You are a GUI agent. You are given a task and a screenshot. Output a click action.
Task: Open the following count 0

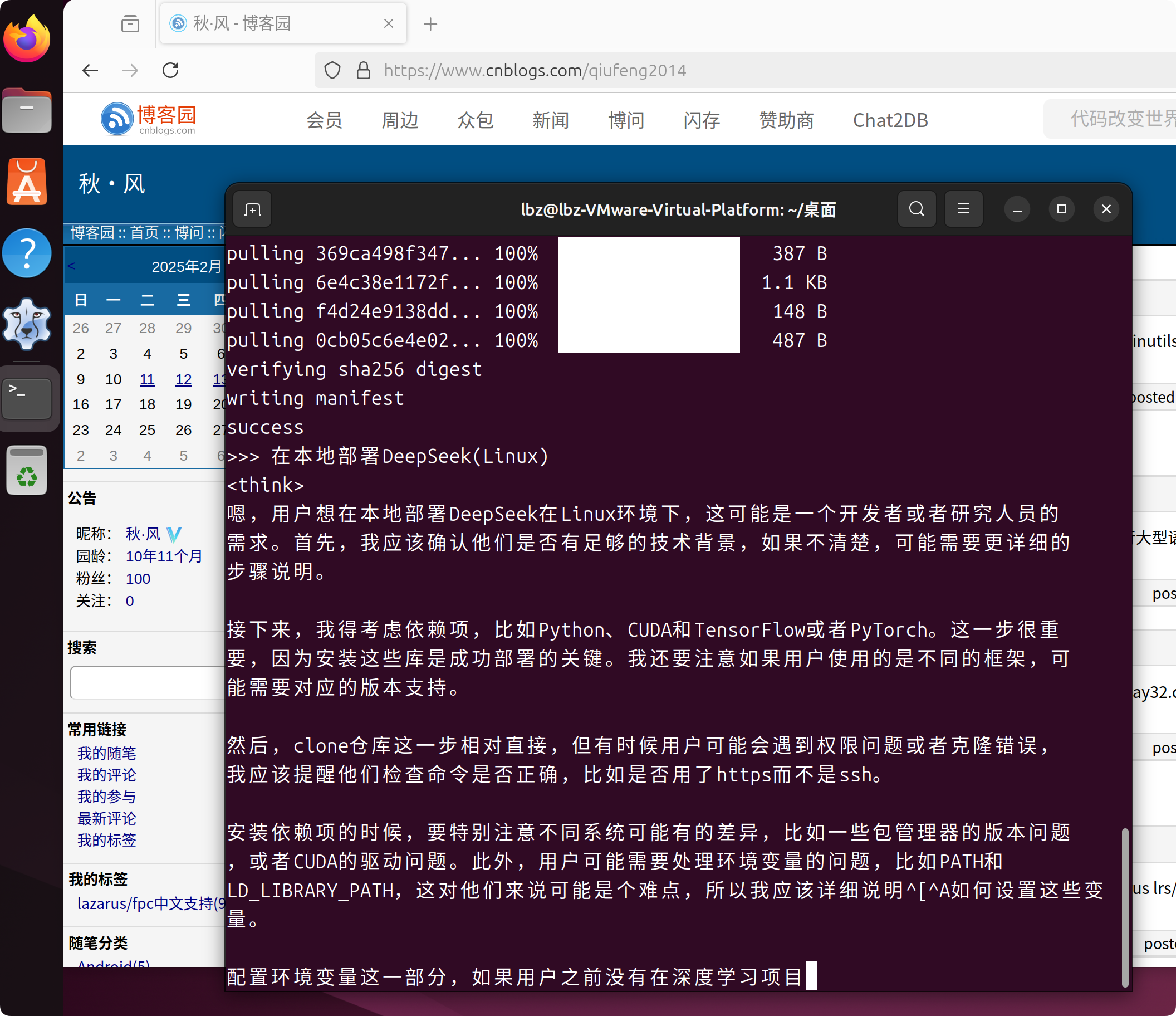(130, 601)
